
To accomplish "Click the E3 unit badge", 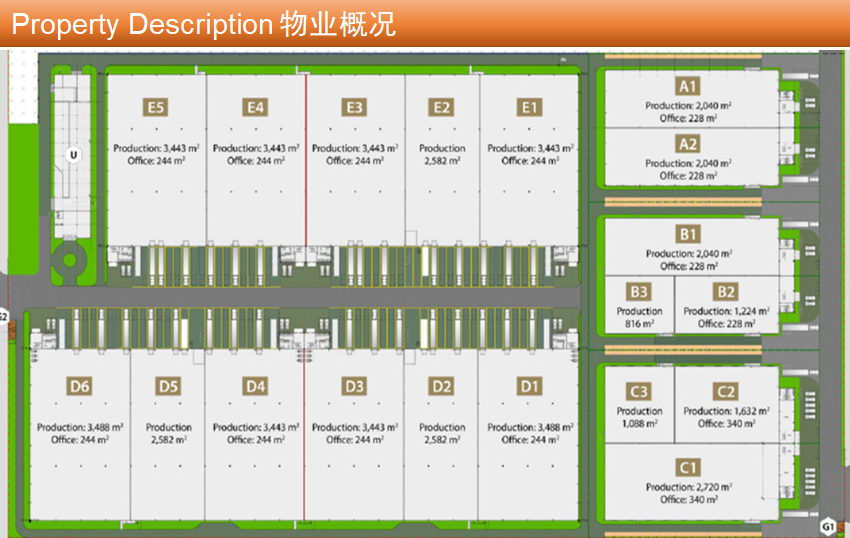I will click(x=353, y=108).
